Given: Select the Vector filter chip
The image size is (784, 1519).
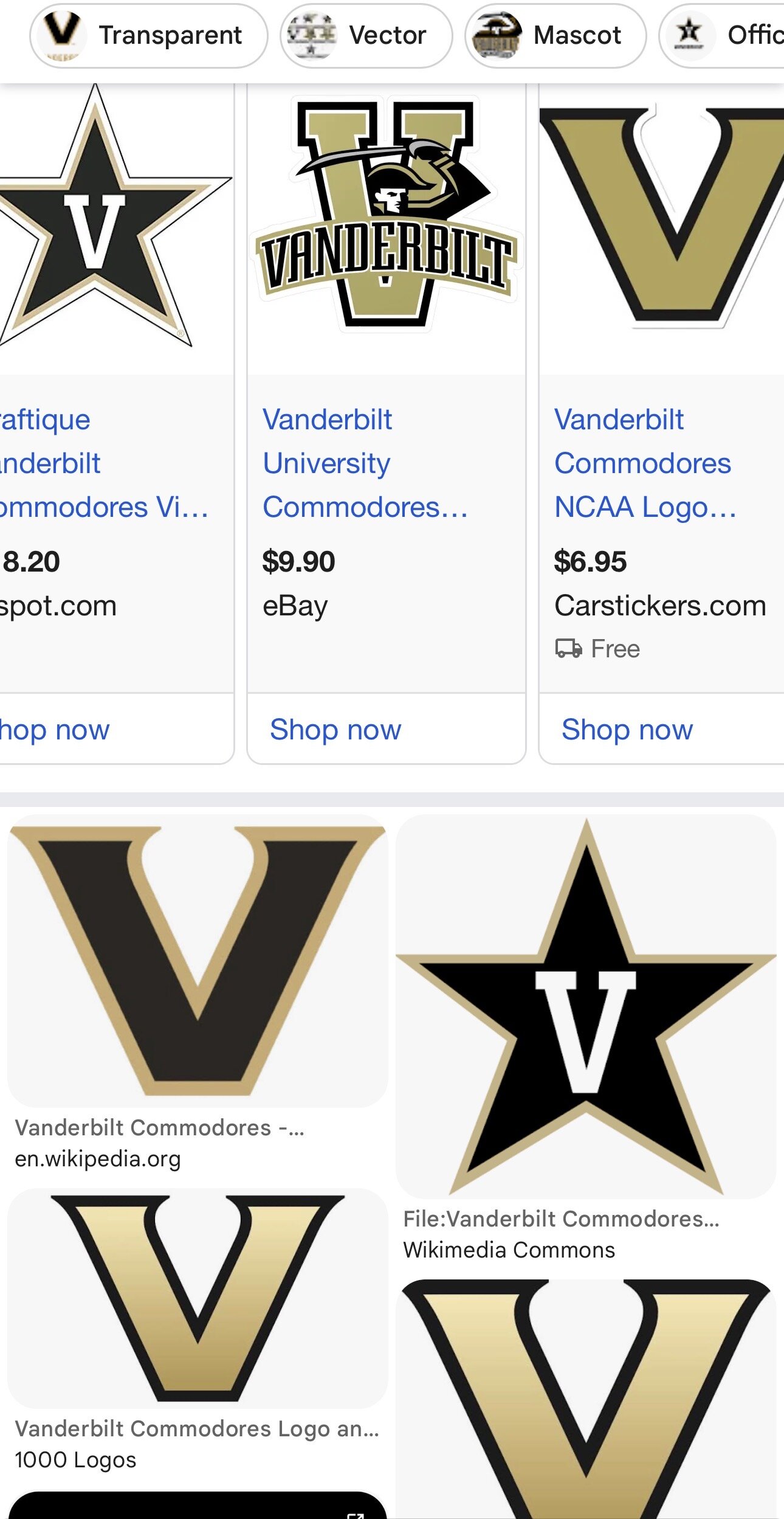Looking at the screenshot, I should tap(366, 36).
